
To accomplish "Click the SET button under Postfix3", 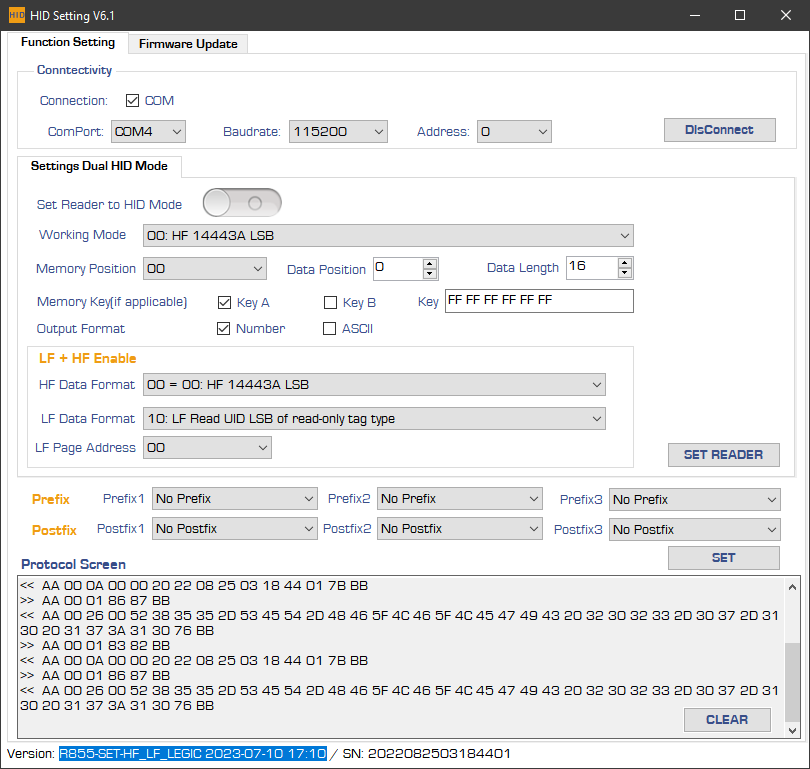I will 723,558.
